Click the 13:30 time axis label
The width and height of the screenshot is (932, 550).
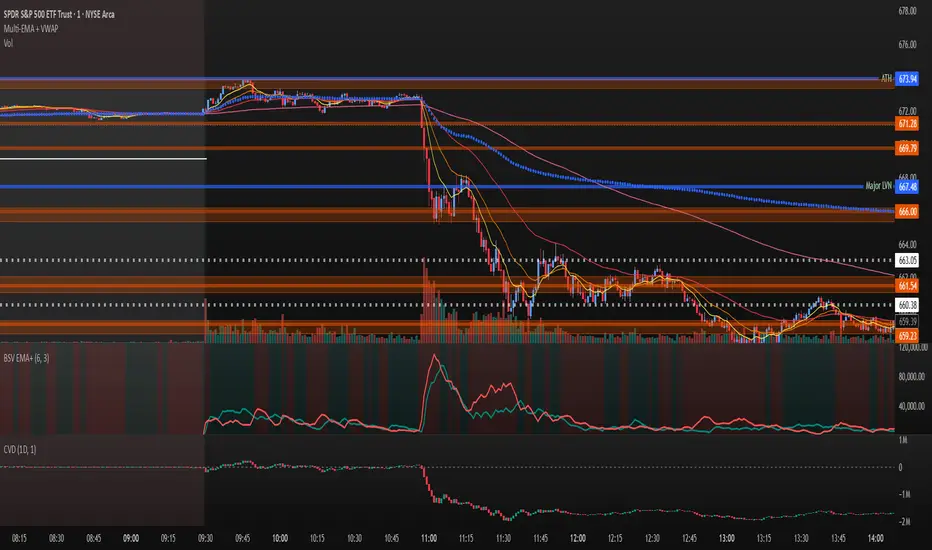coord(801,538)
